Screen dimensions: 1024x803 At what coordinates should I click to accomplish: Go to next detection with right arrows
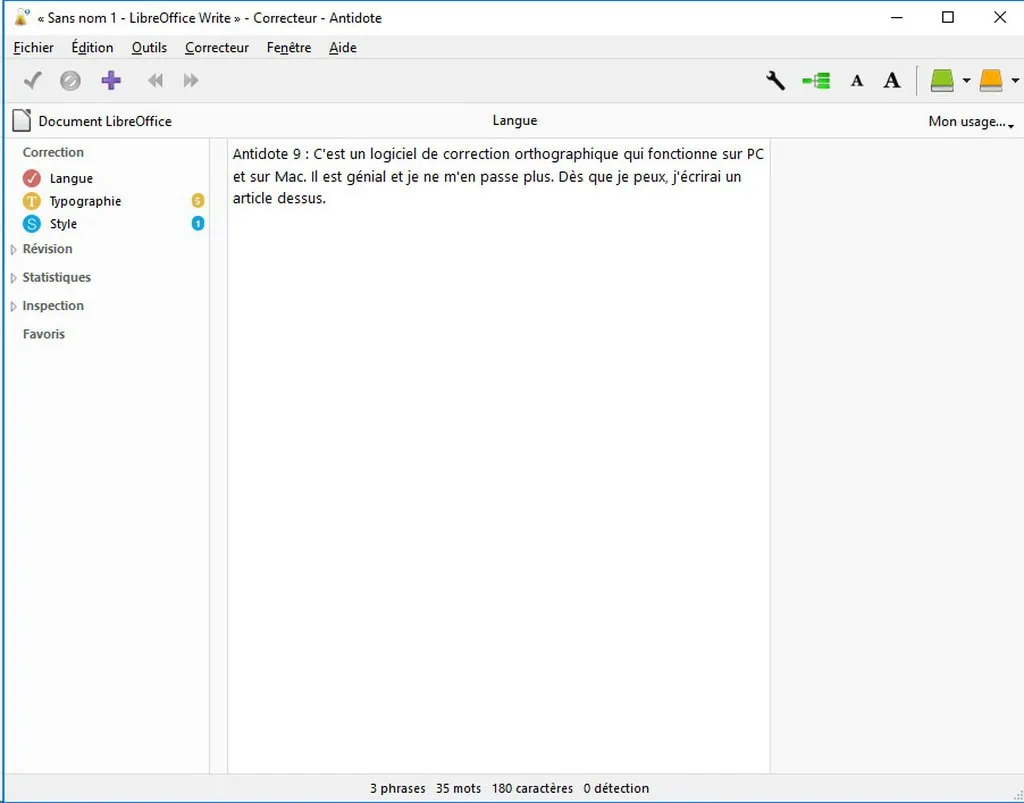(x=191, y=81)
